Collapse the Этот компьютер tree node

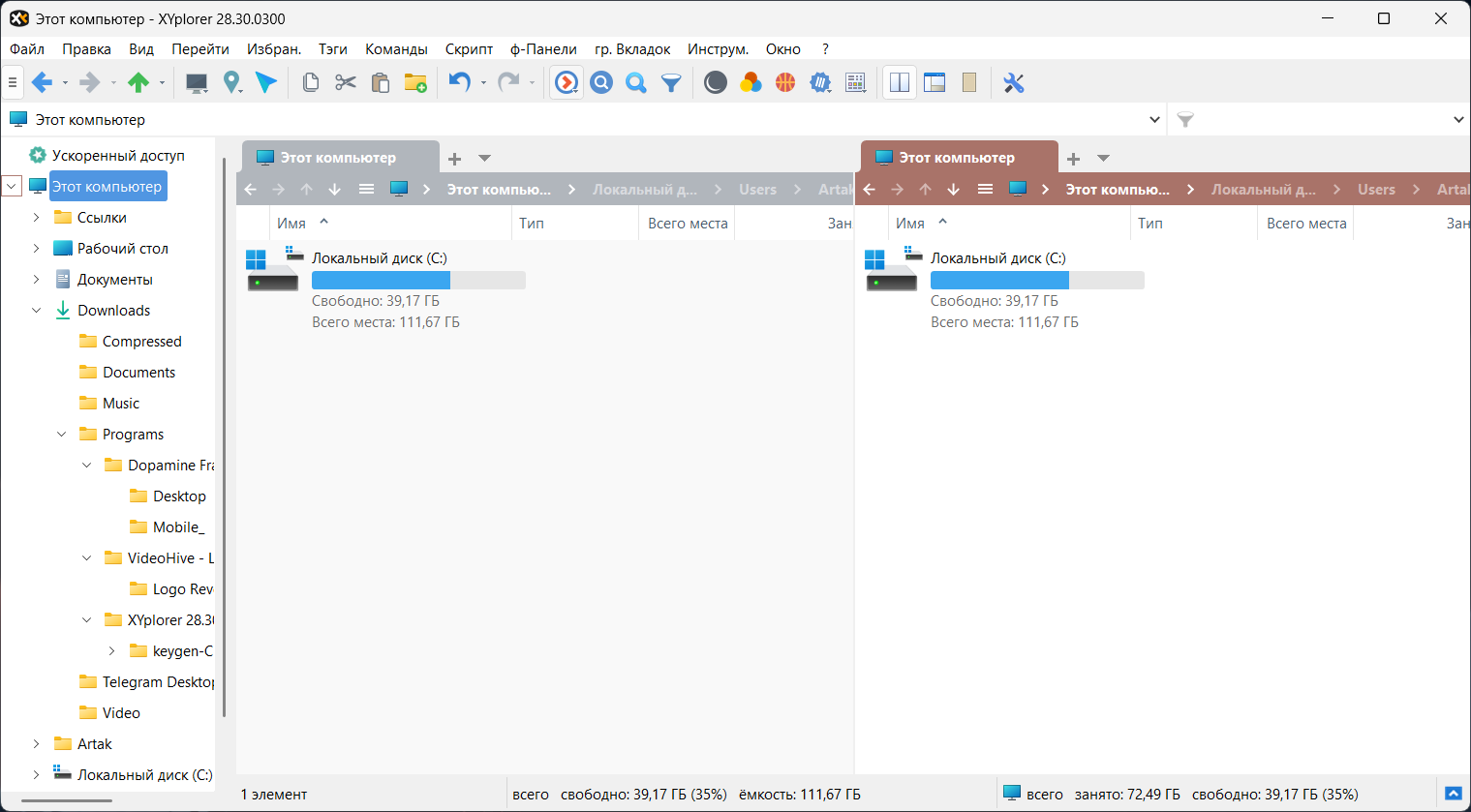[x=12, y=186]
